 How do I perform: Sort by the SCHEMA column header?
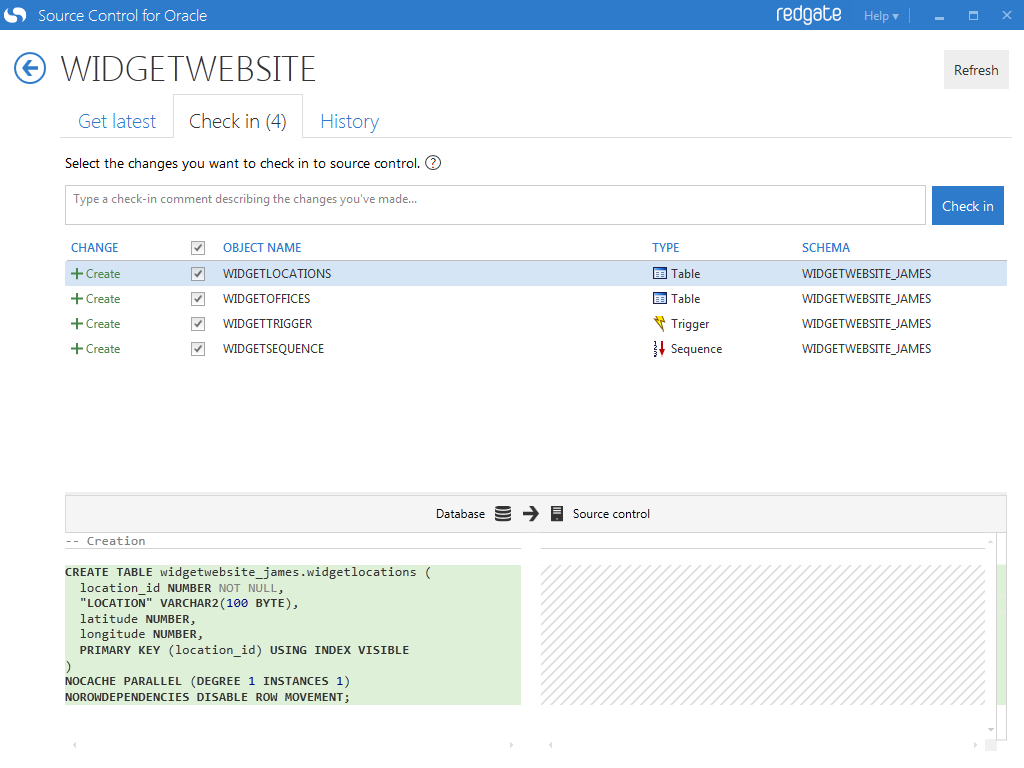pos(825,248)
